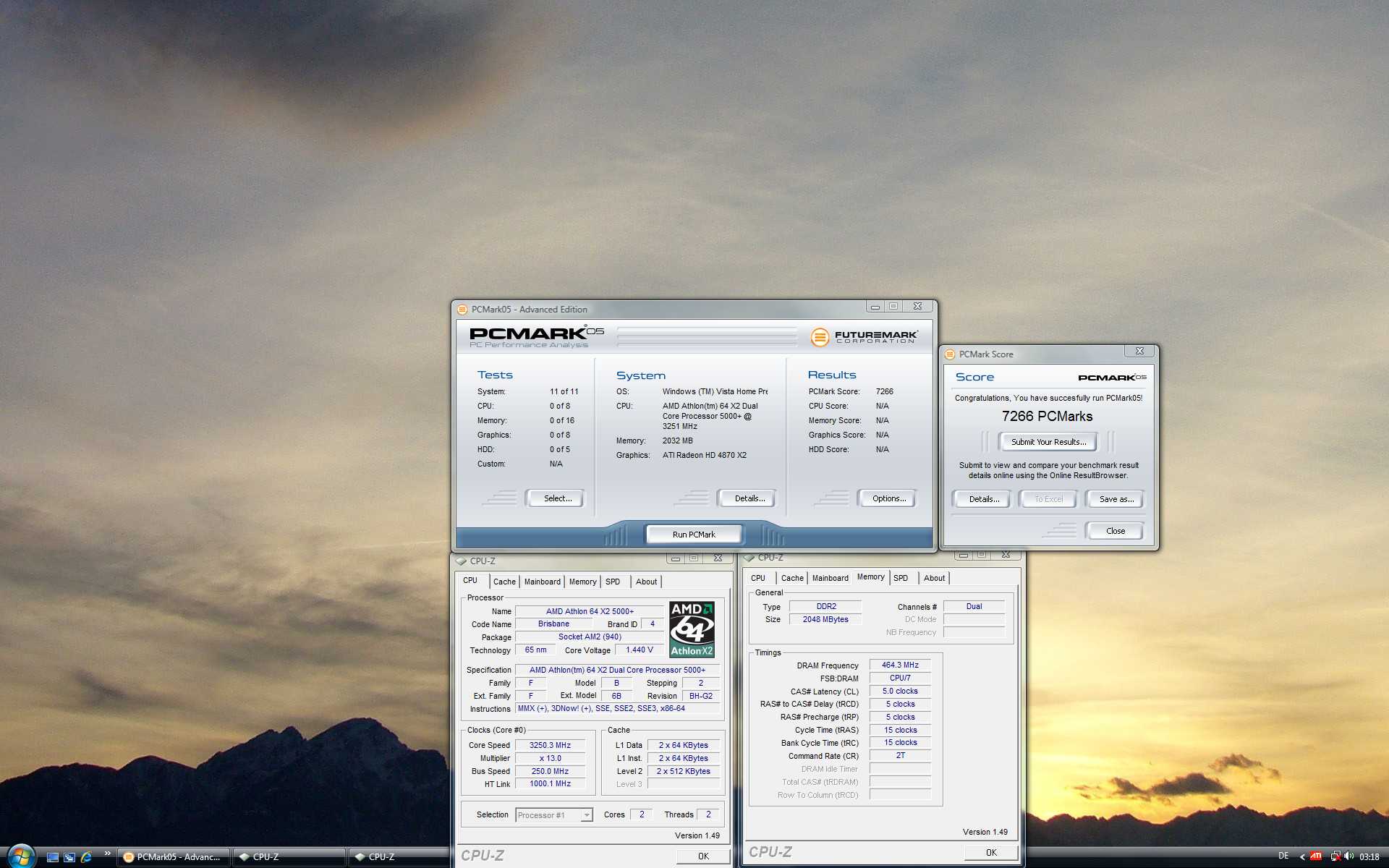The image size is (1389, 868).
Task: Minimize the PCMark05 Advanced Edition window
Action: point(875,307)
